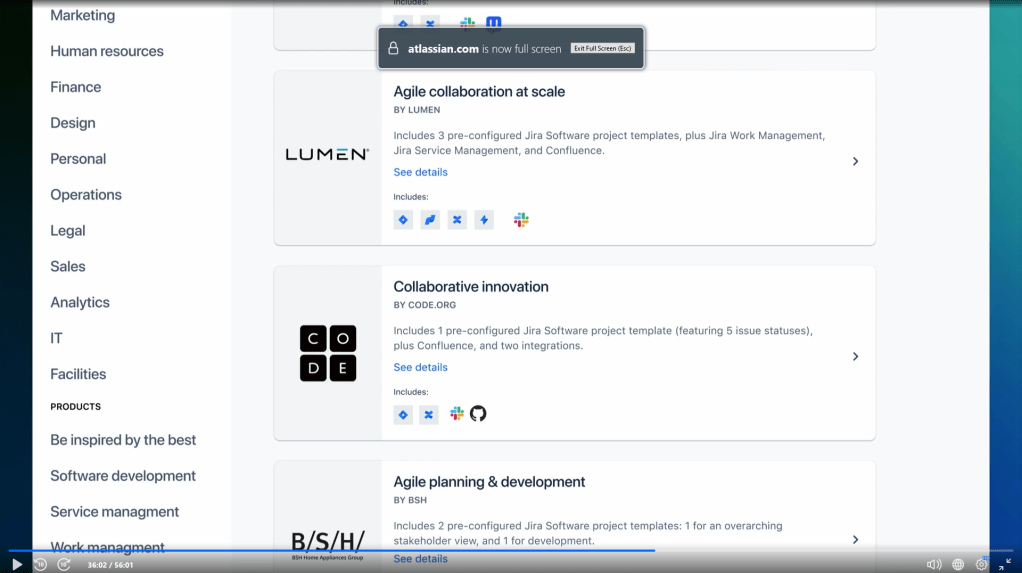
Task: Mute the video with speaker icon
Action: coord(934,564)
